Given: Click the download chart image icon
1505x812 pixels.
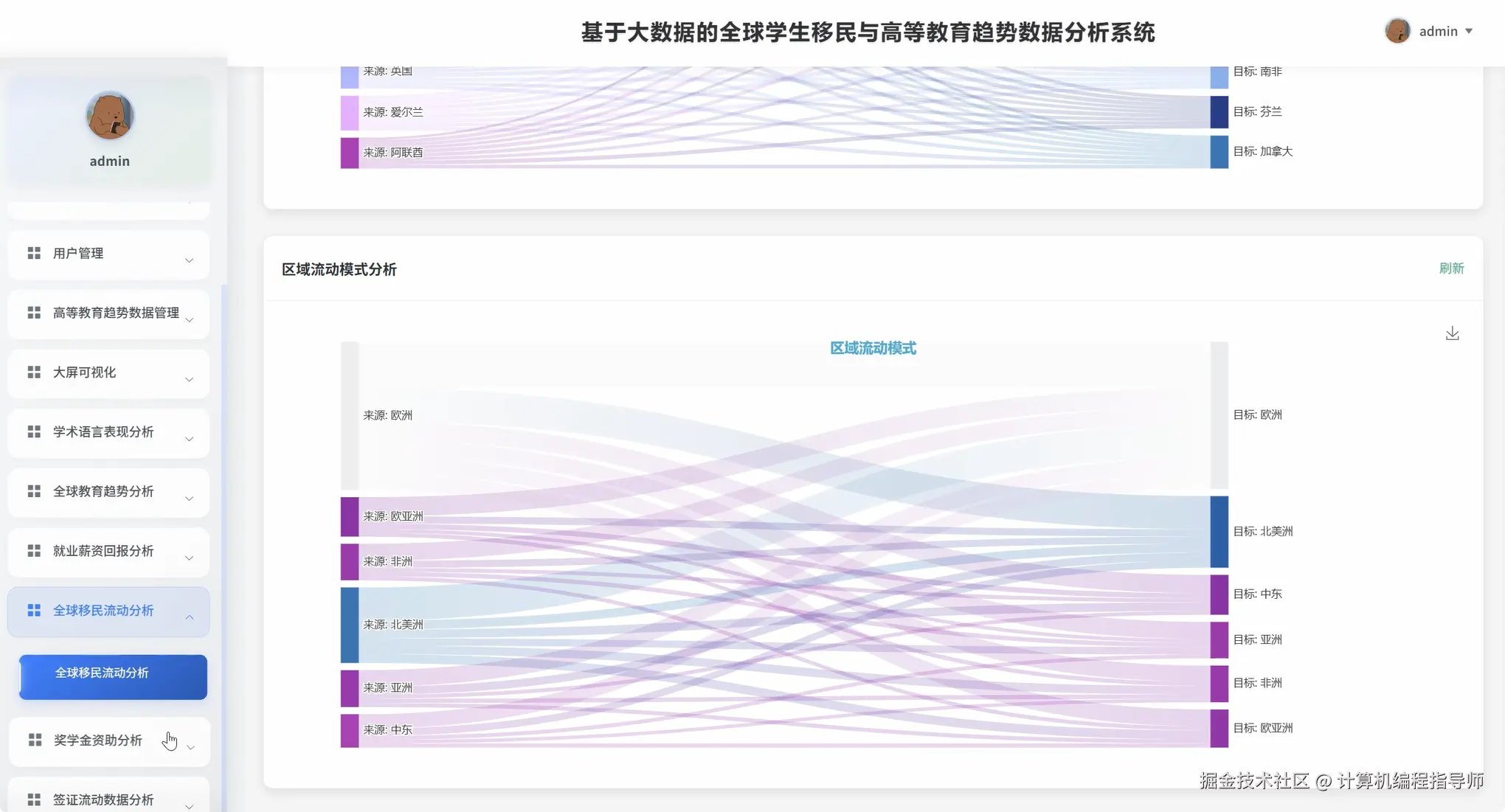Looking at the screenshot, I should click(1452, 333).
